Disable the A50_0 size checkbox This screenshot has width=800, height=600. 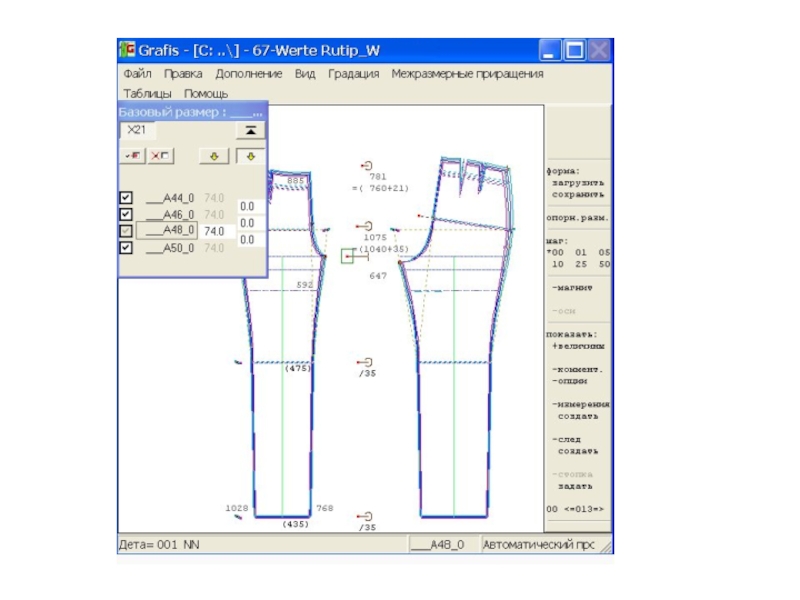coord(126,247)
